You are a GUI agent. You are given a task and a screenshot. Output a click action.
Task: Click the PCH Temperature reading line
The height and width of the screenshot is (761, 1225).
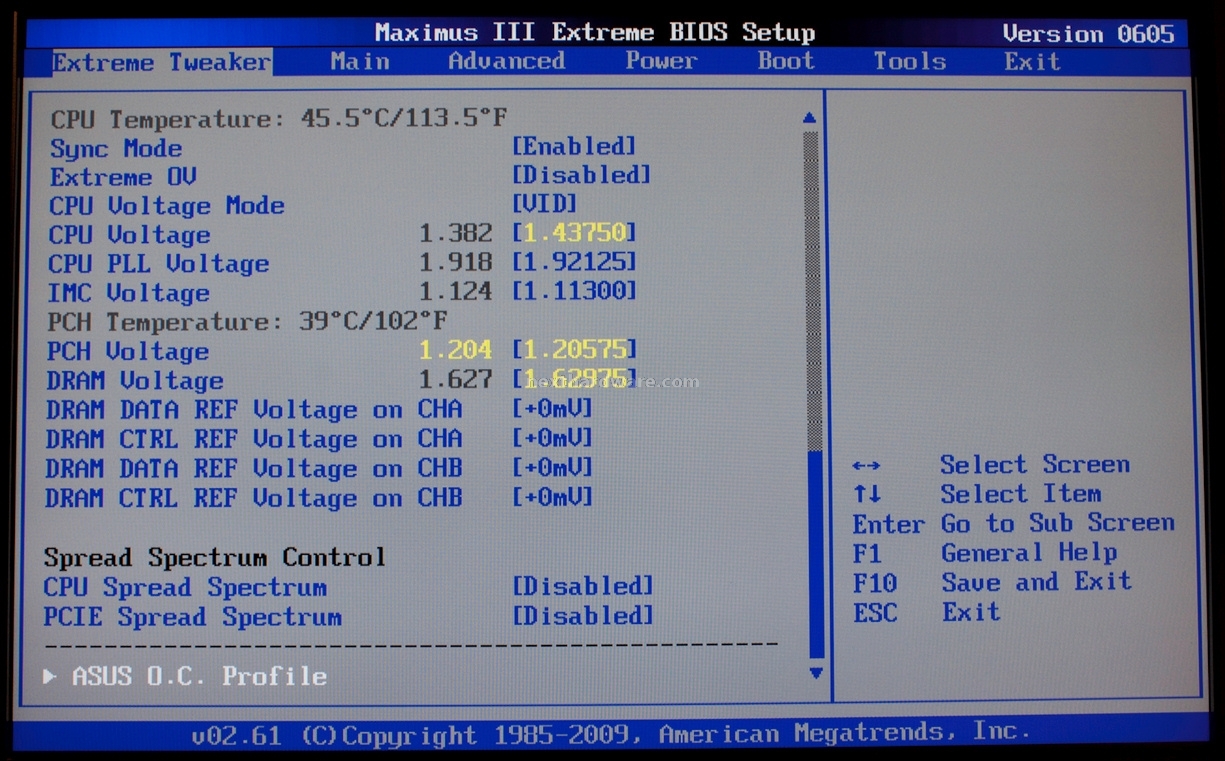point(247,322)
